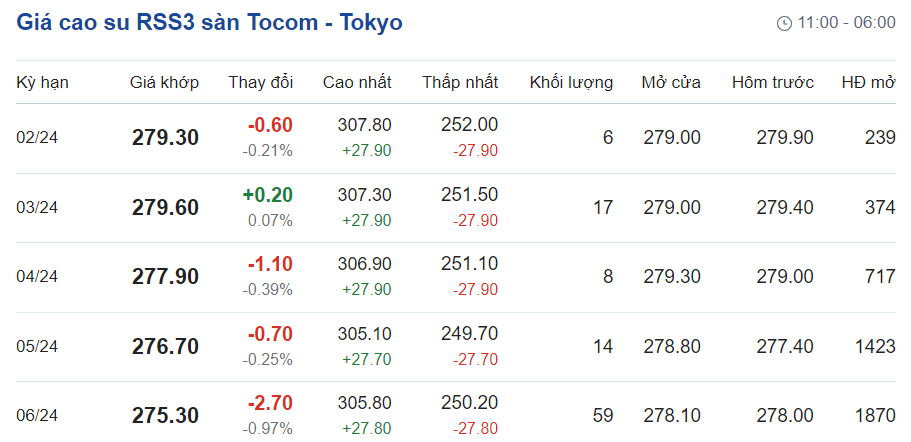Viewport: 911px width, 442px height.
Task: Click the Thay đổi column header
Action: (260, 82)
